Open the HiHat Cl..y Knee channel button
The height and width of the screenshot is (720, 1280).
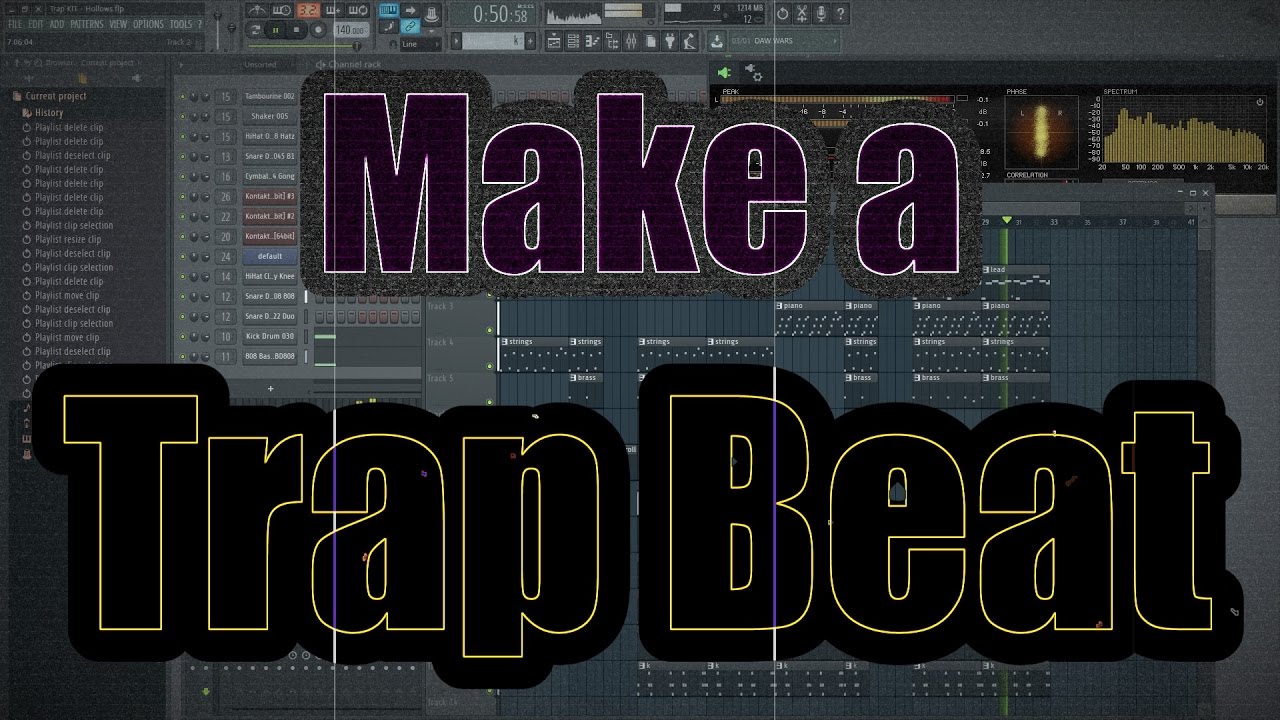(x=270, y=277)
